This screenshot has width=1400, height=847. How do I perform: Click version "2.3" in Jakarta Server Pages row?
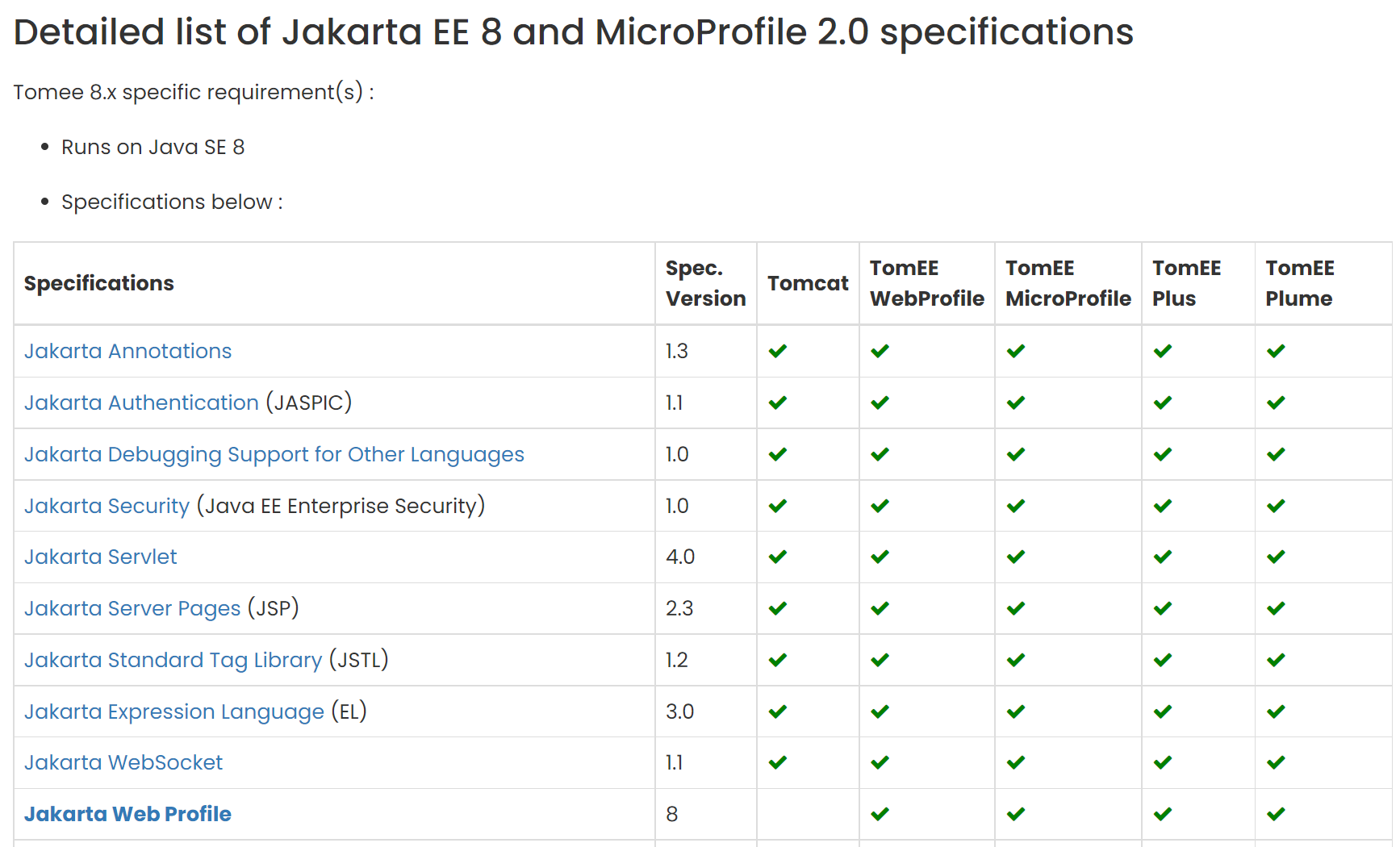[x=679, y=608]
